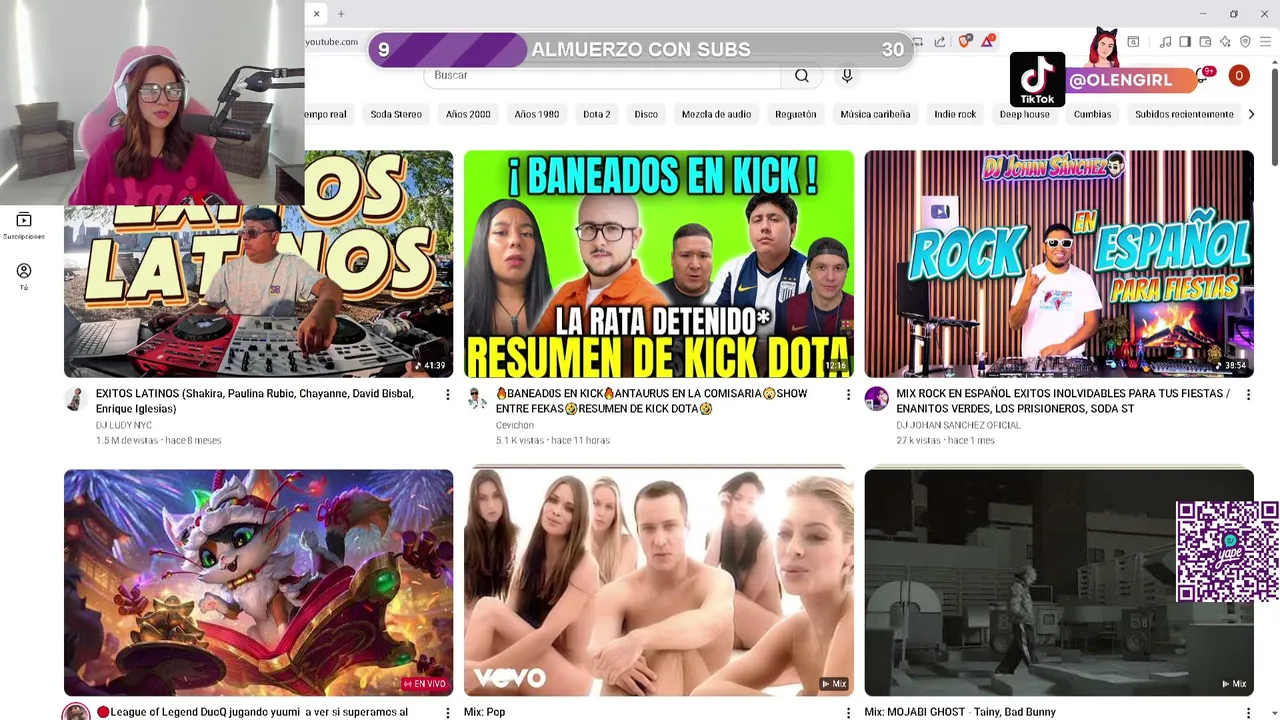Open the browser hamburger menu
This screenshot has height=720, width=1280.
click(1265, 41)
